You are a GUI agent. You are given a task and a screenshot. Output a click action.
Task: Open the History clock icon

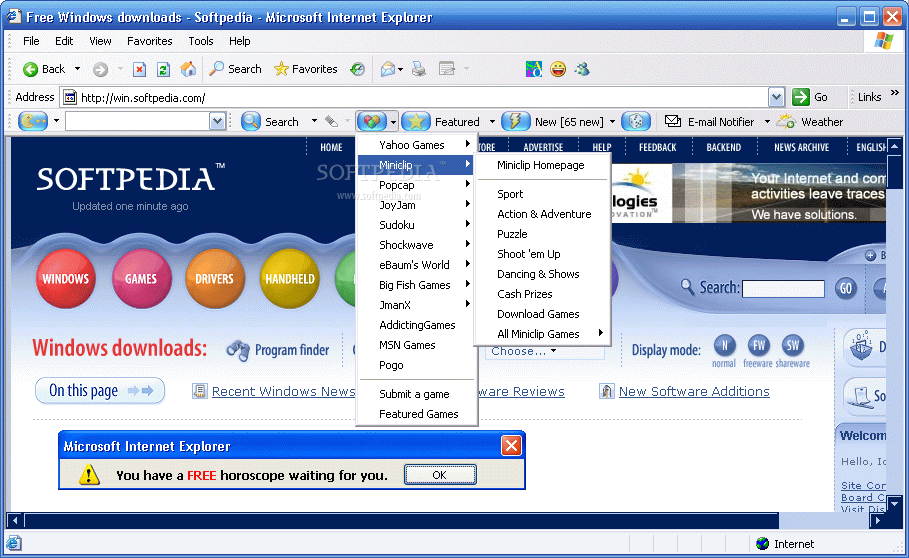[x=358, y=70]
